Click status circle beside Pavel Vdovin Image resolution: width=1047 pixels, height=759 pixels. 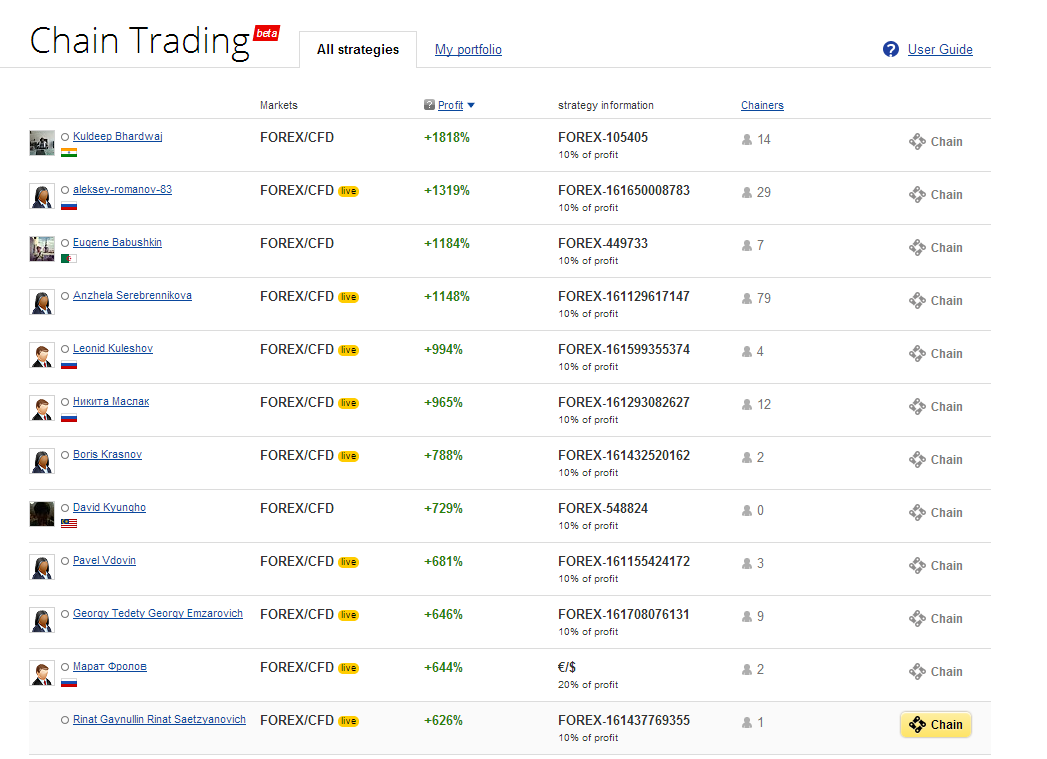click(65, 561)
